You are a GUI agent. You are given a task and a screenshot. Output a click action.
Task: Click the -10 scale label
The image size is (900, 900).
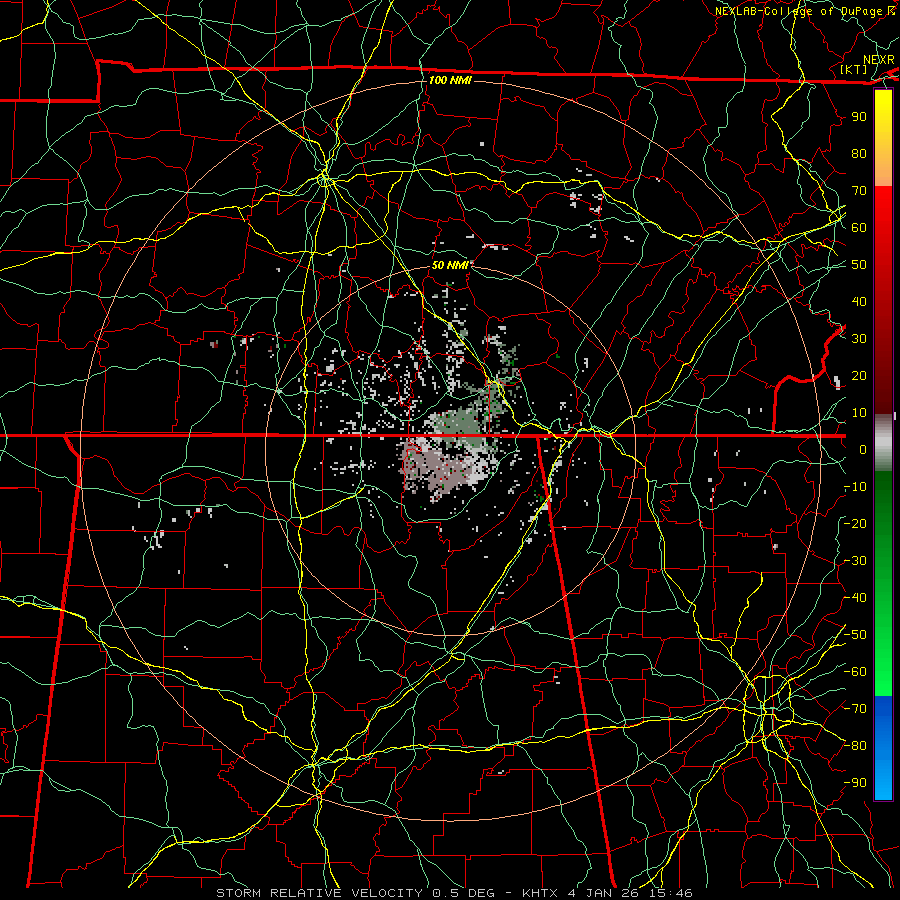point(855,487)
